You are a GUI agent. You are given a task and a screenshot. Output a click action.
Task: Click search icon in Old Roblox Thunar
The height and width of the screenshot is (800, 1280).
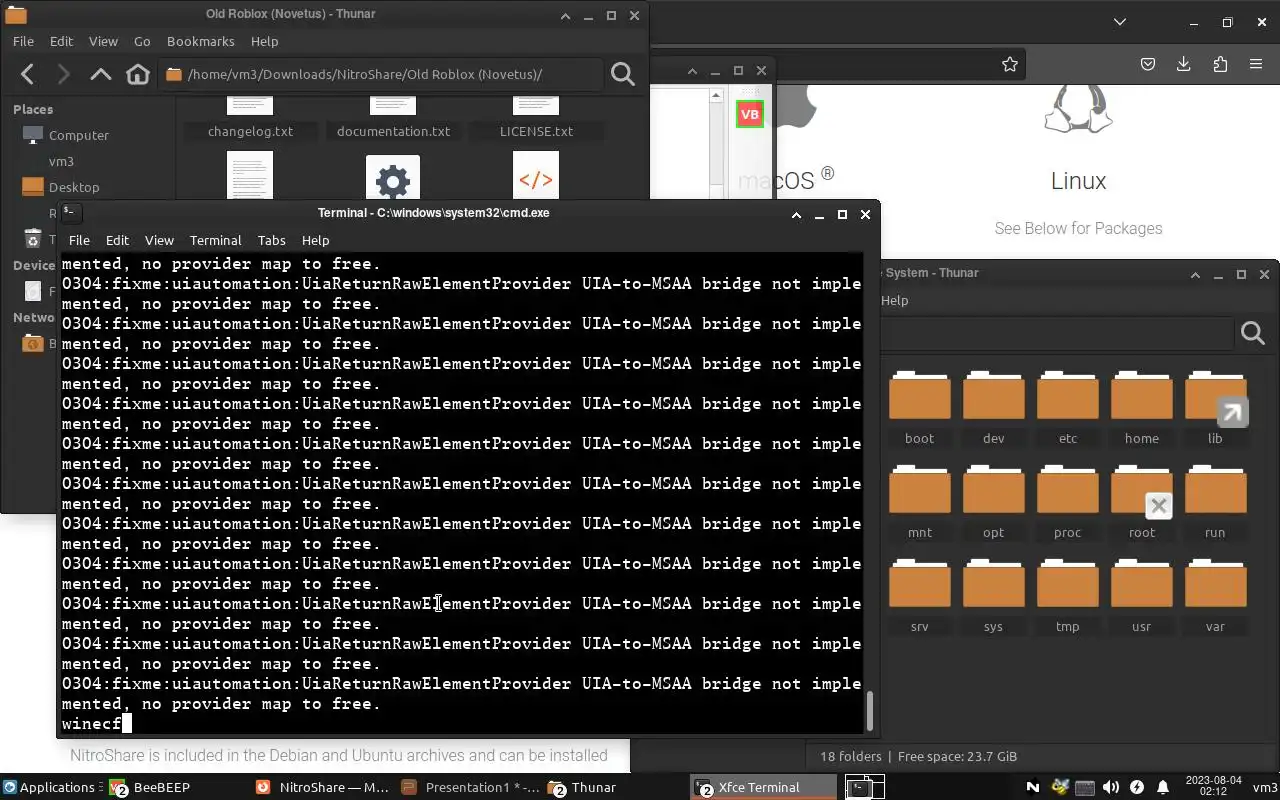point(623,74)
